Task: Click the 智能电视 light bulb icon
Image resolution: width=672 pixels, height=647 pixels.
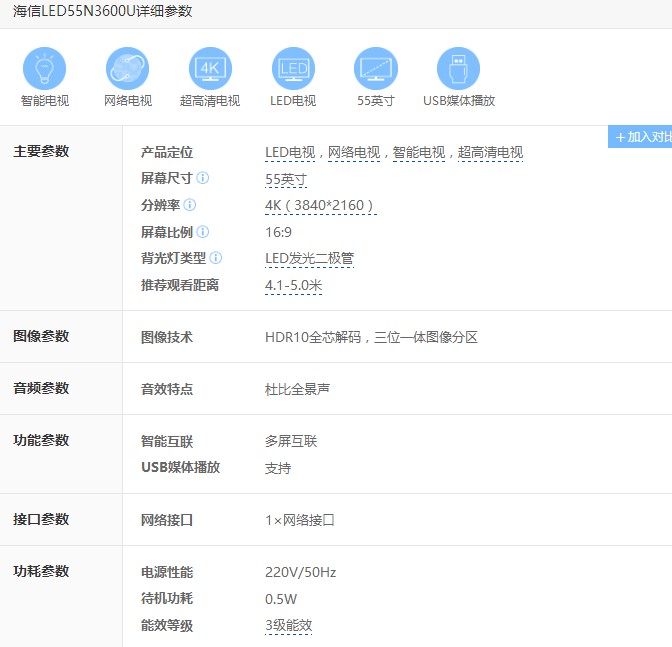Action: tap(45, 69)
